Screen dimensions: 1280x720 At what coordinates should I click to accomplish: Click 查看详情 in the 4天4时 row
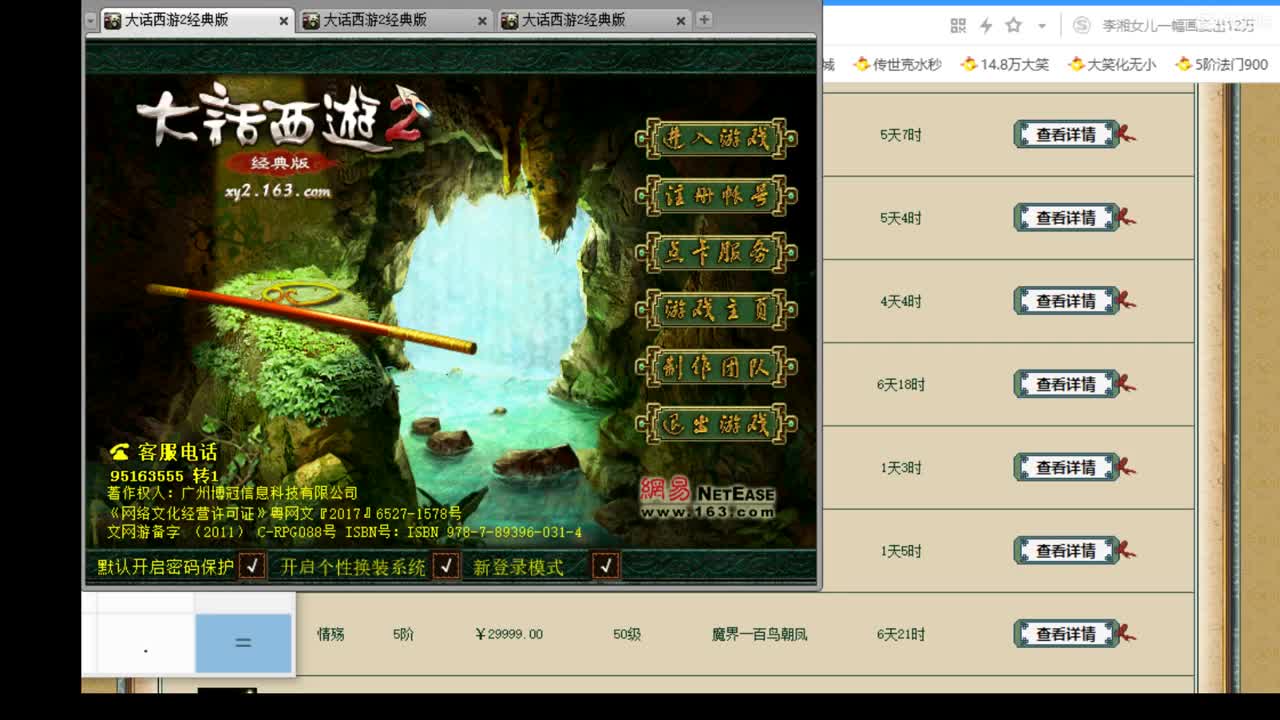pyautogui.click(x=1066, y=300)
